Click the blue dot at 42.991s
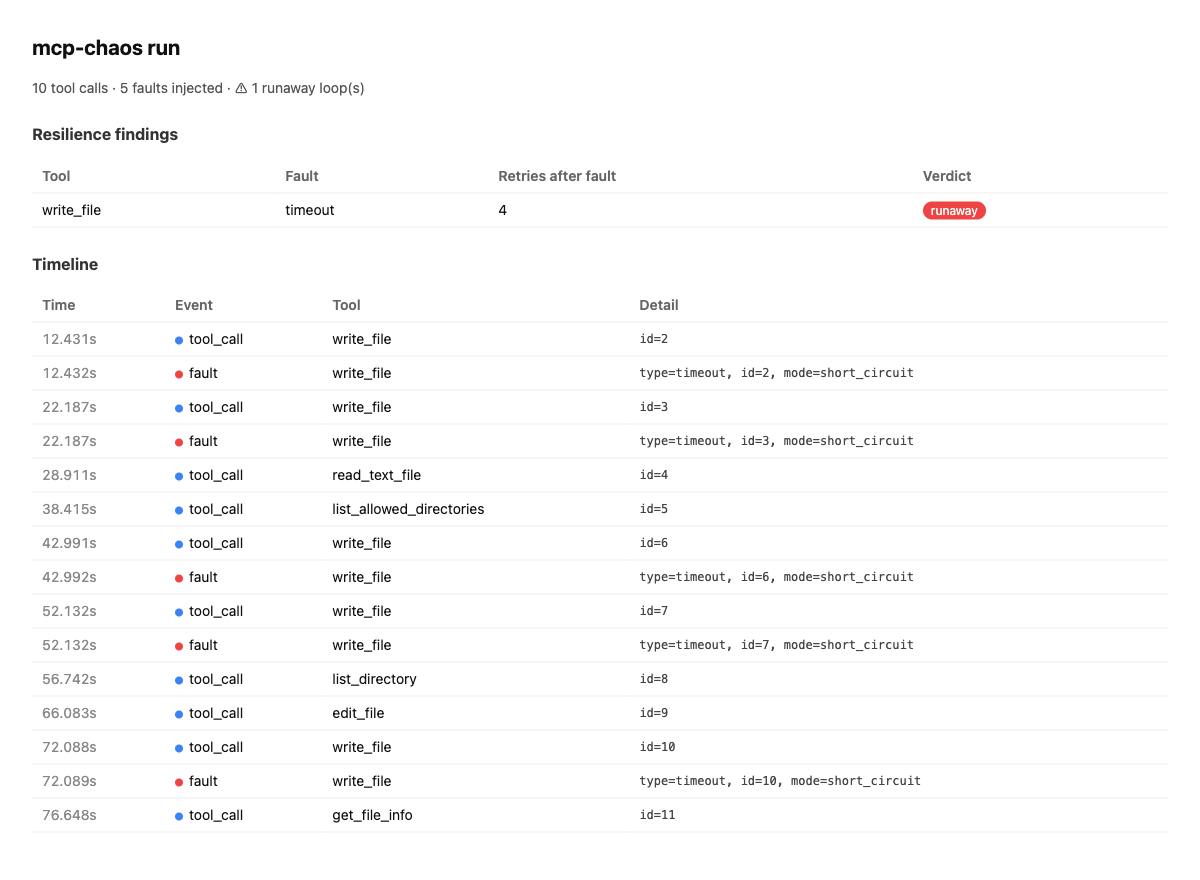The width and height of the screenshot is (1200, 880). (179, 544)
